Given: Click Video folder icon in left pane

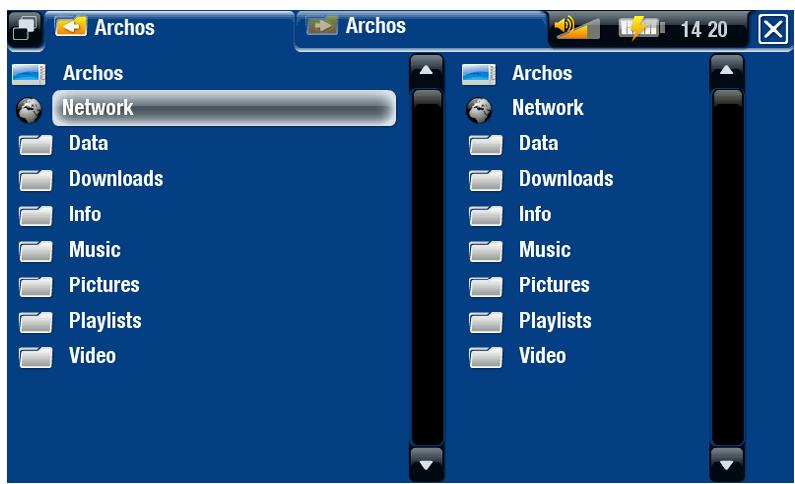Looking at the screenshot, I should click(x=35, y=358).
